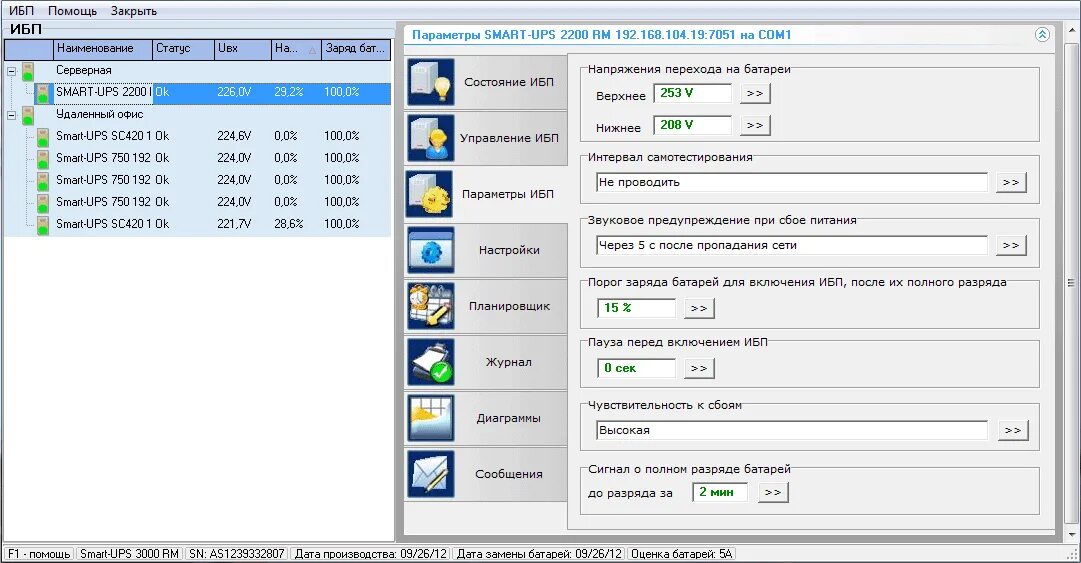This screenshot has width=1081, height=563.
Task: Click the 208 V lower voltage field
Action: (692, 125)
